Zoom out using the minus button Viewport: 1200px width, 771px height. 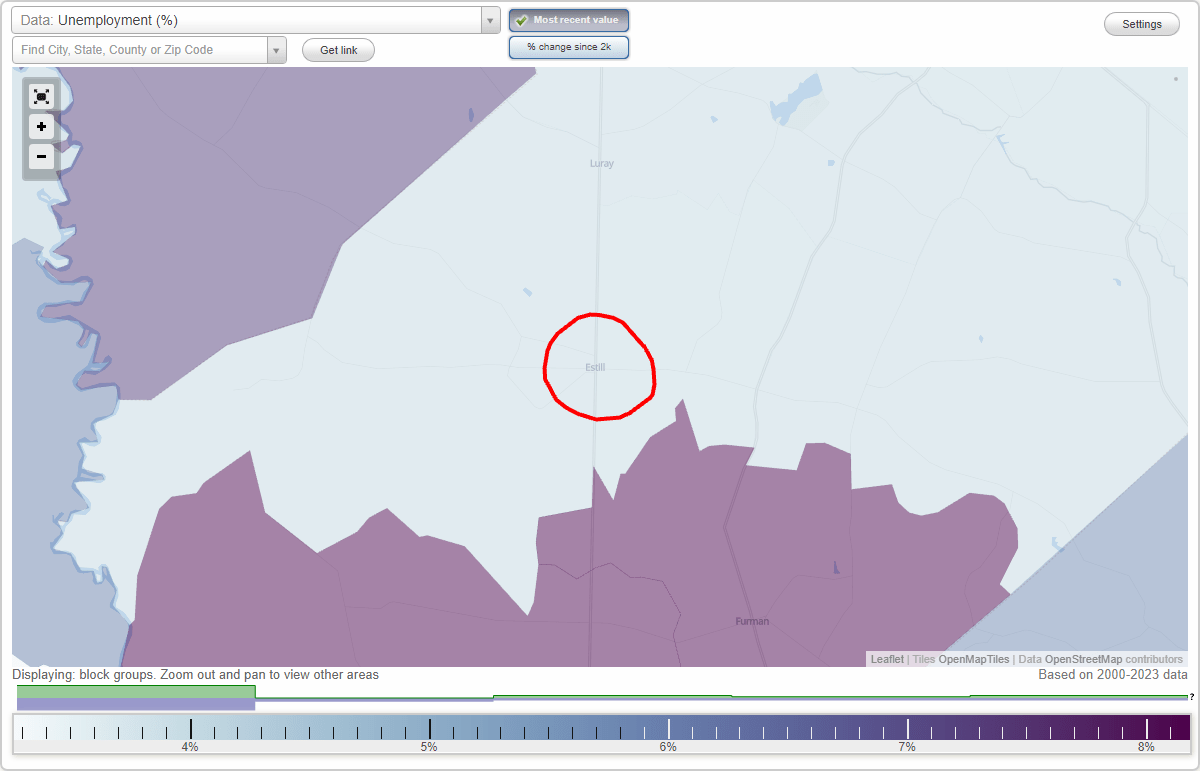pyautogui.click(x=41, y=157)
